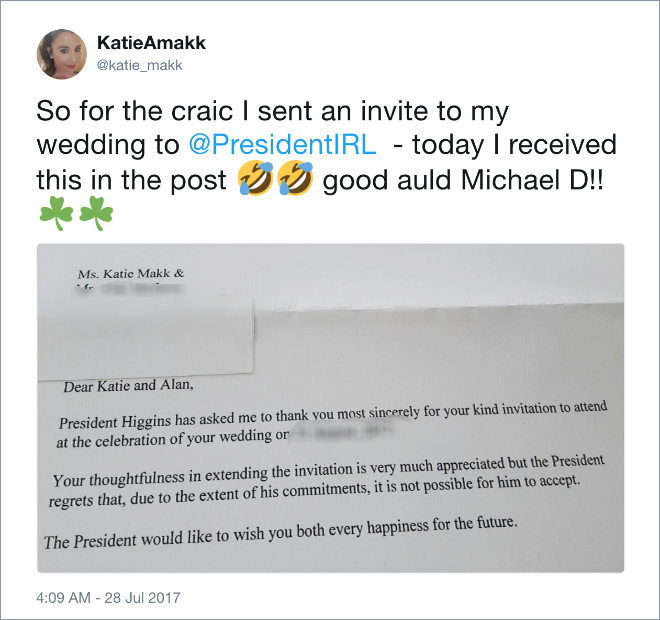Image resolution: width=660 pixels, height=620 pixels.
Task: Visit the @katie_makk handle
Action: click(140, 65)
